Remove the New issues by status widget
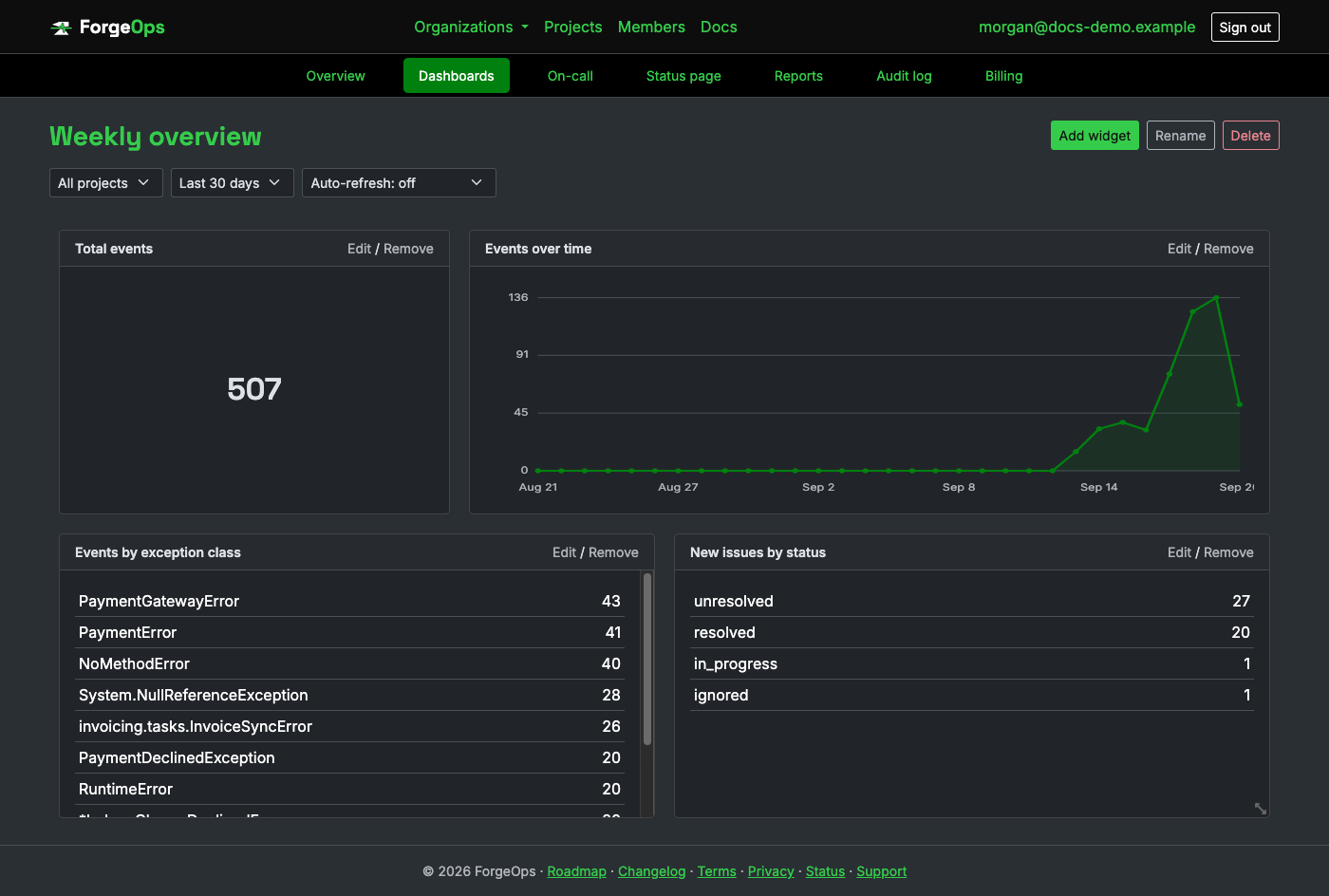Screen dimensions: 1329x896 [x=1228, y=552]
